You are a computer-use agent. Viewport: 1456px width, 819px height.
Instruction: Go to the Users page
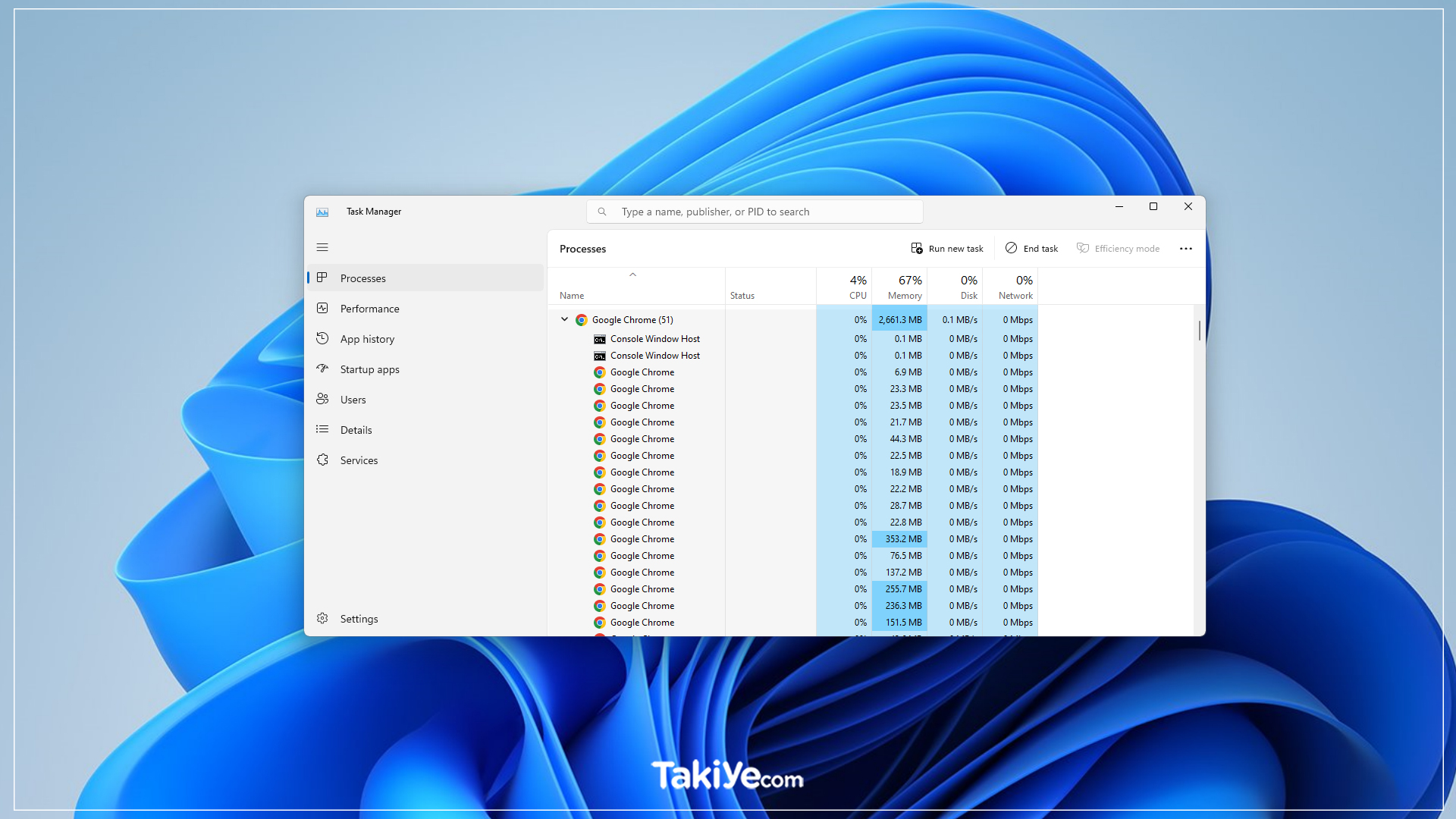425,400
